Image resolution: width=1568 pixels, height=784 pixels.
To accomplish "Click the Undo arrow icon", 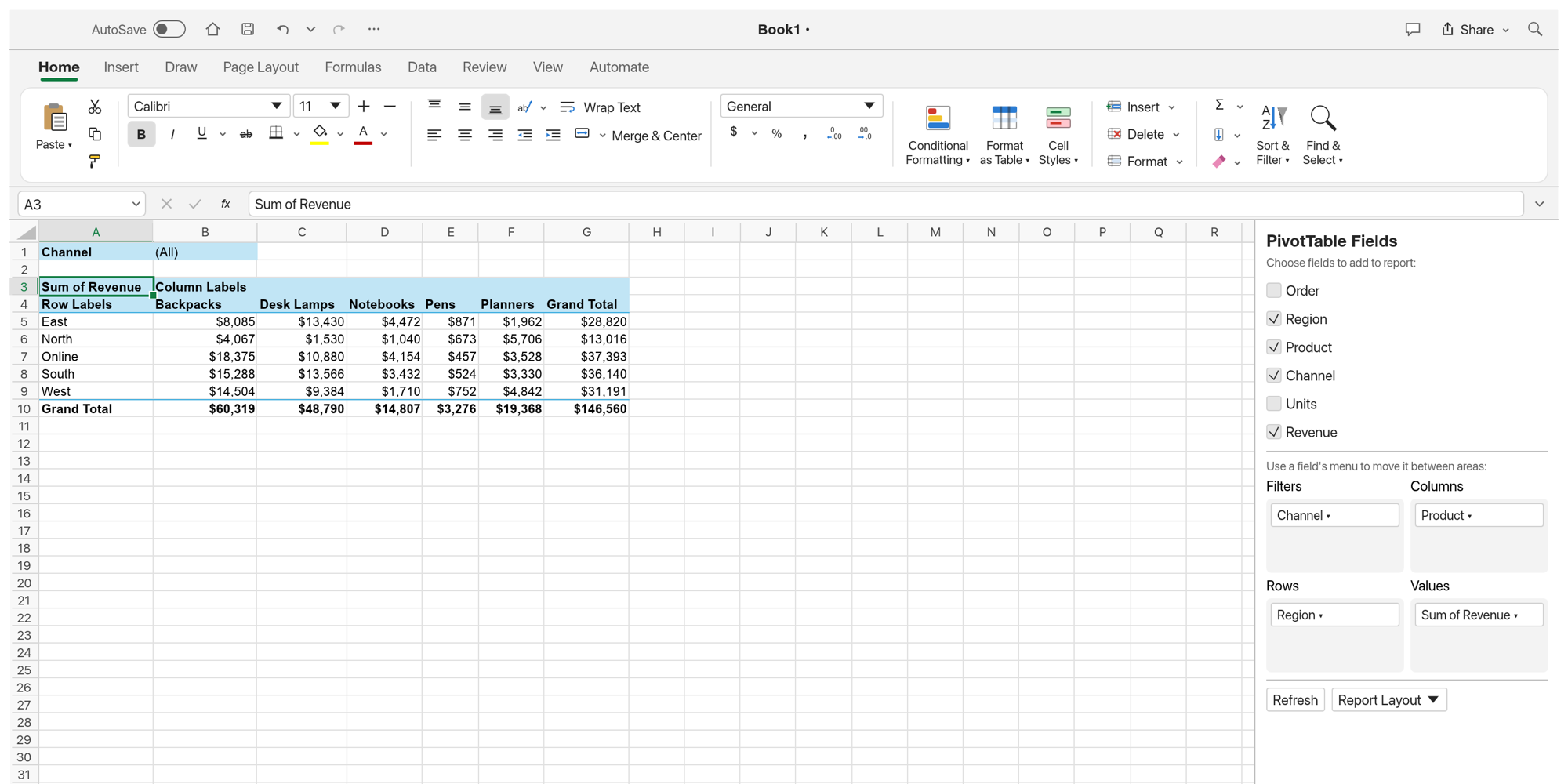I will tap(282, 29).
